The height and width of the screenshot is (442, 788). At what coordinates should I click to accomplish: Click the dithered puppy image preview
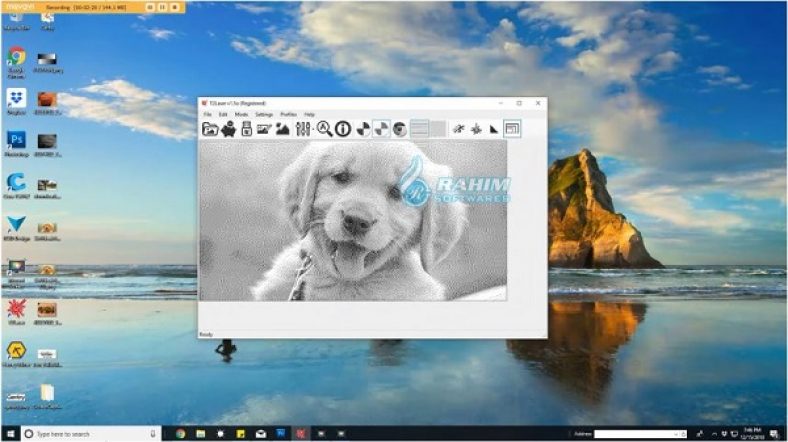pos(353,220)
